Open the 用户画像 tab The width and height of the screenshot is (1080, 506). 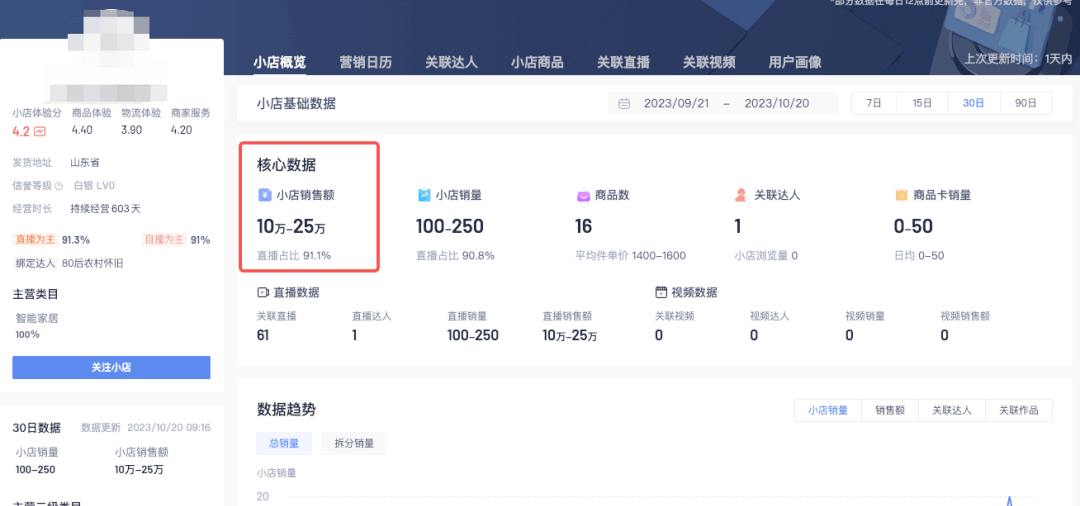tap(795, 63)
